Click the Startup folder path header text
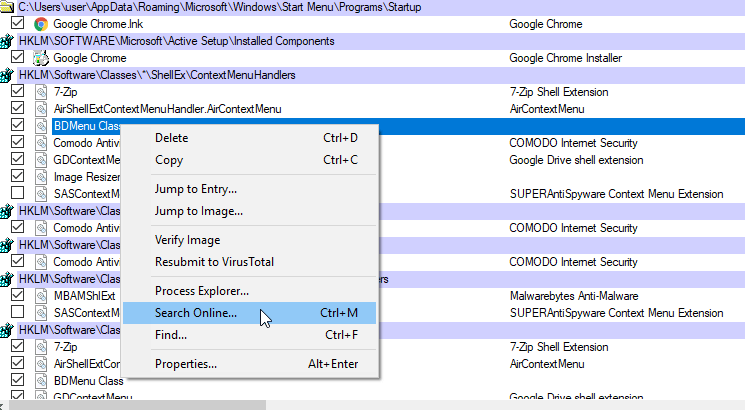 220,7
